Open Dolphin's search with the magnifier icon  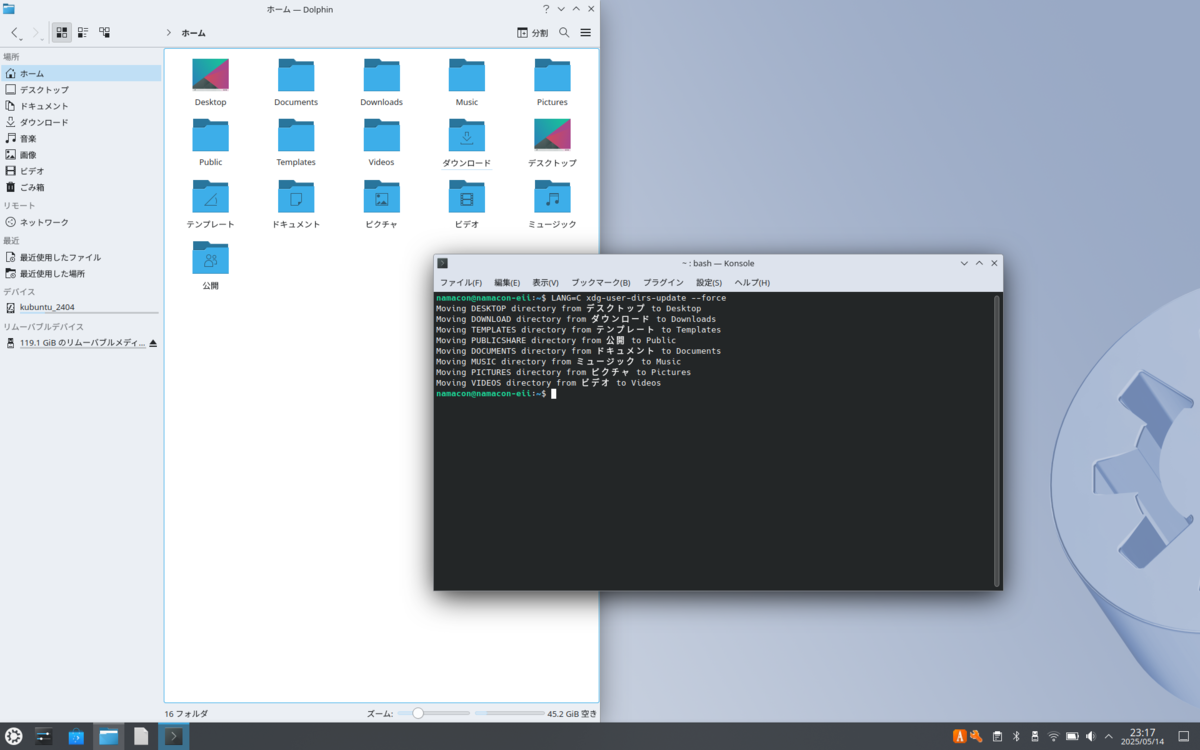point(564,33)
